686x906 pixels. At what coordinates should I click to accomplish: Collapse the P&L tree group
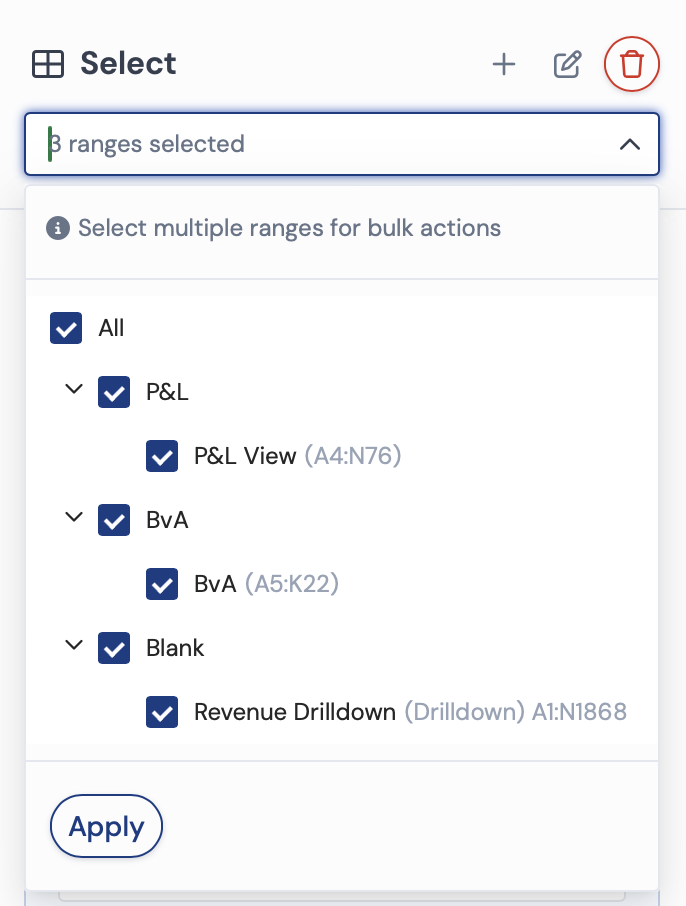[x=74, y=389]
